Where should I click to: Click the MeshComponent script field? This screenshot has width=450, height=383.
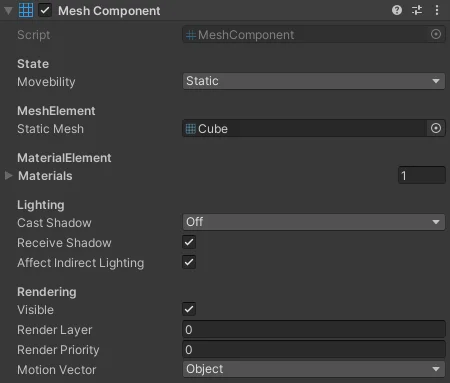pos(314,34)
